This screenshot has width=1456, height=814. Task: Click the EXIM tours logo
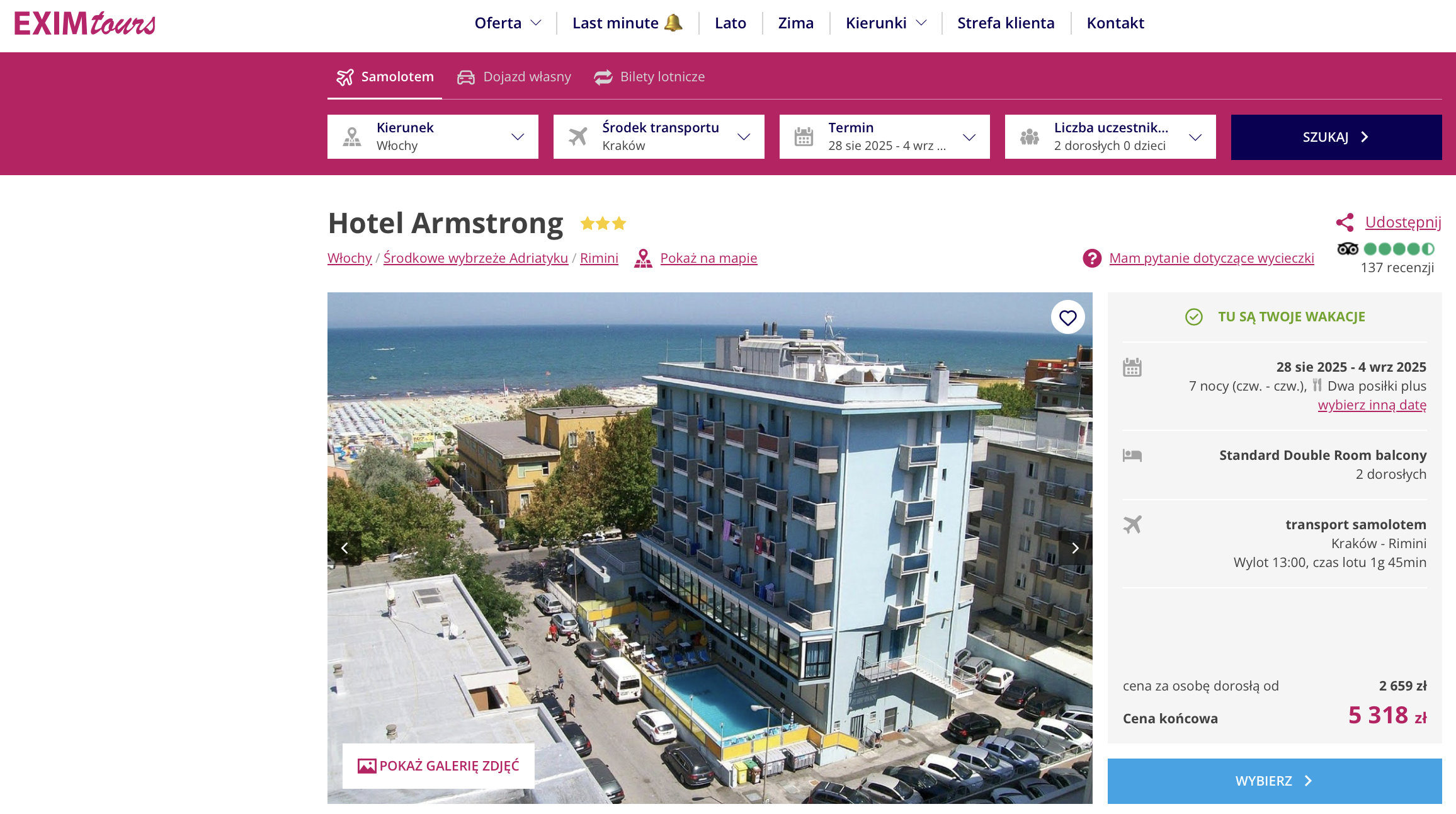(85, 23)
